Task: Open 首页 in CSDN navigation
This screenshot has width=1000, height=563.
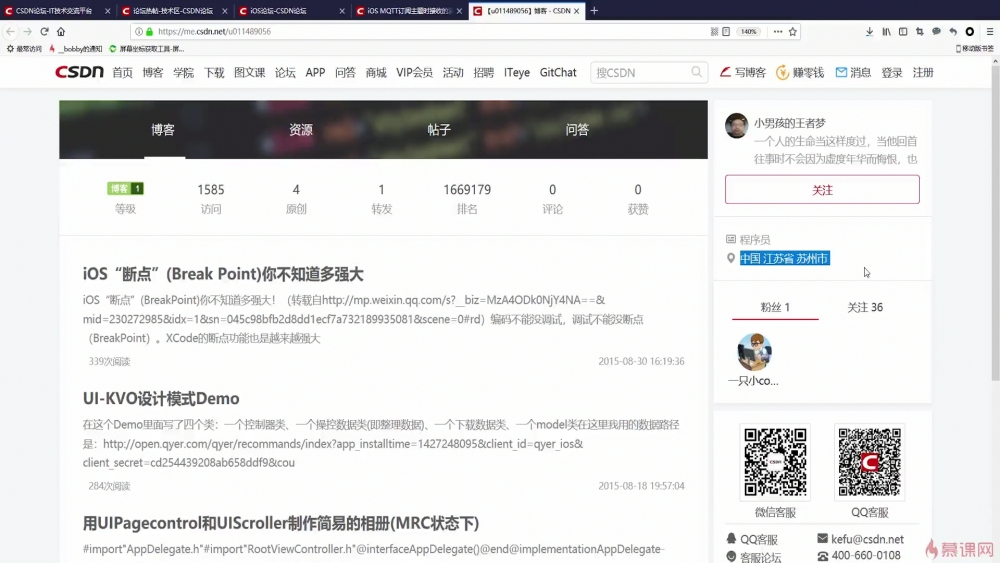Action: tap(122, 73)
